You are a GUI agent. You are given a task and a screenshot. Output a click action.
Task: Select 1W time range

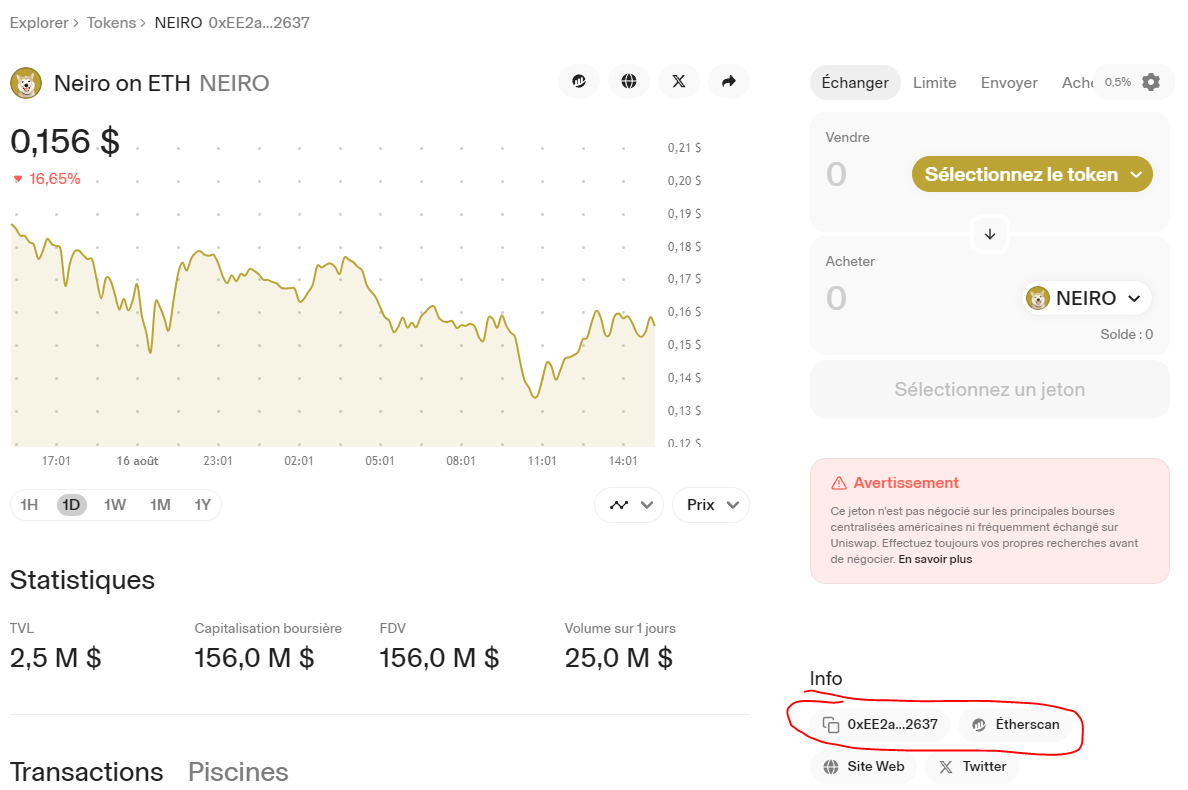coord(115,505)
